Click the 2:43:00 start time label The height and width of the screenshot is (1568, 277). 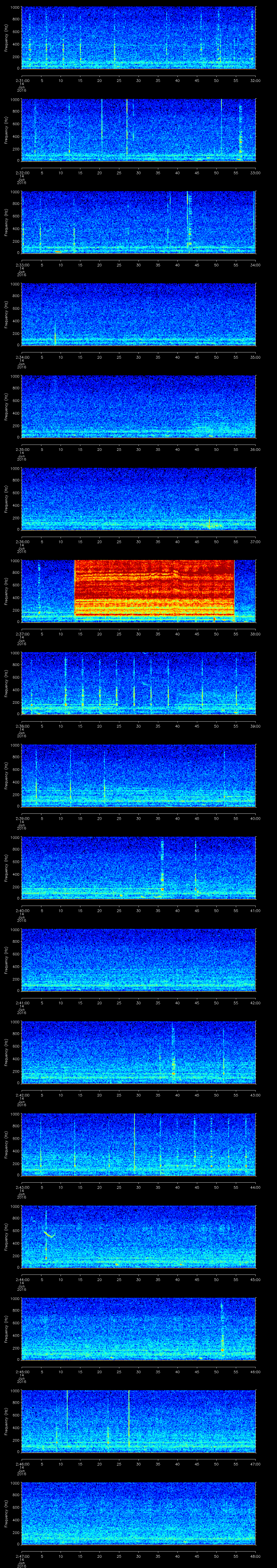tap(22, 1187)
